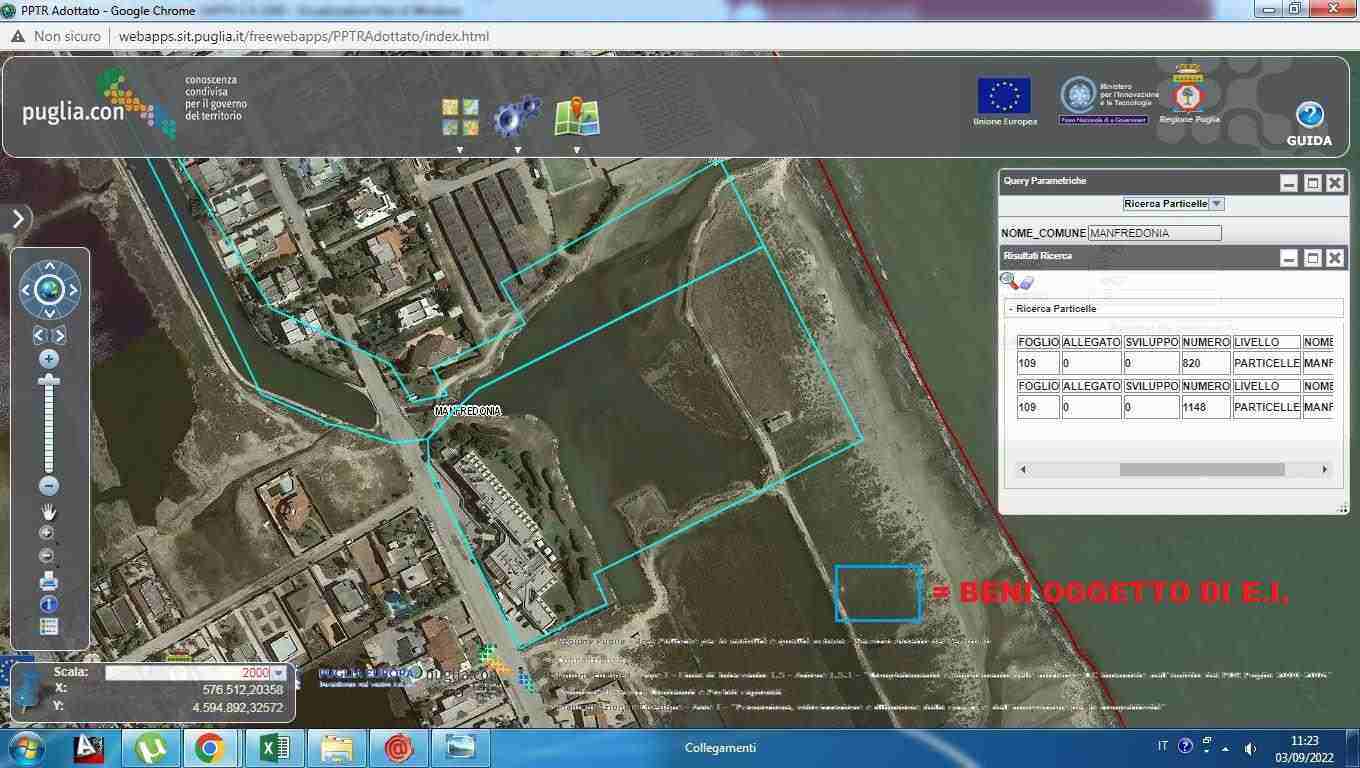Activate the info identify tool

click(x=48, y=604)
